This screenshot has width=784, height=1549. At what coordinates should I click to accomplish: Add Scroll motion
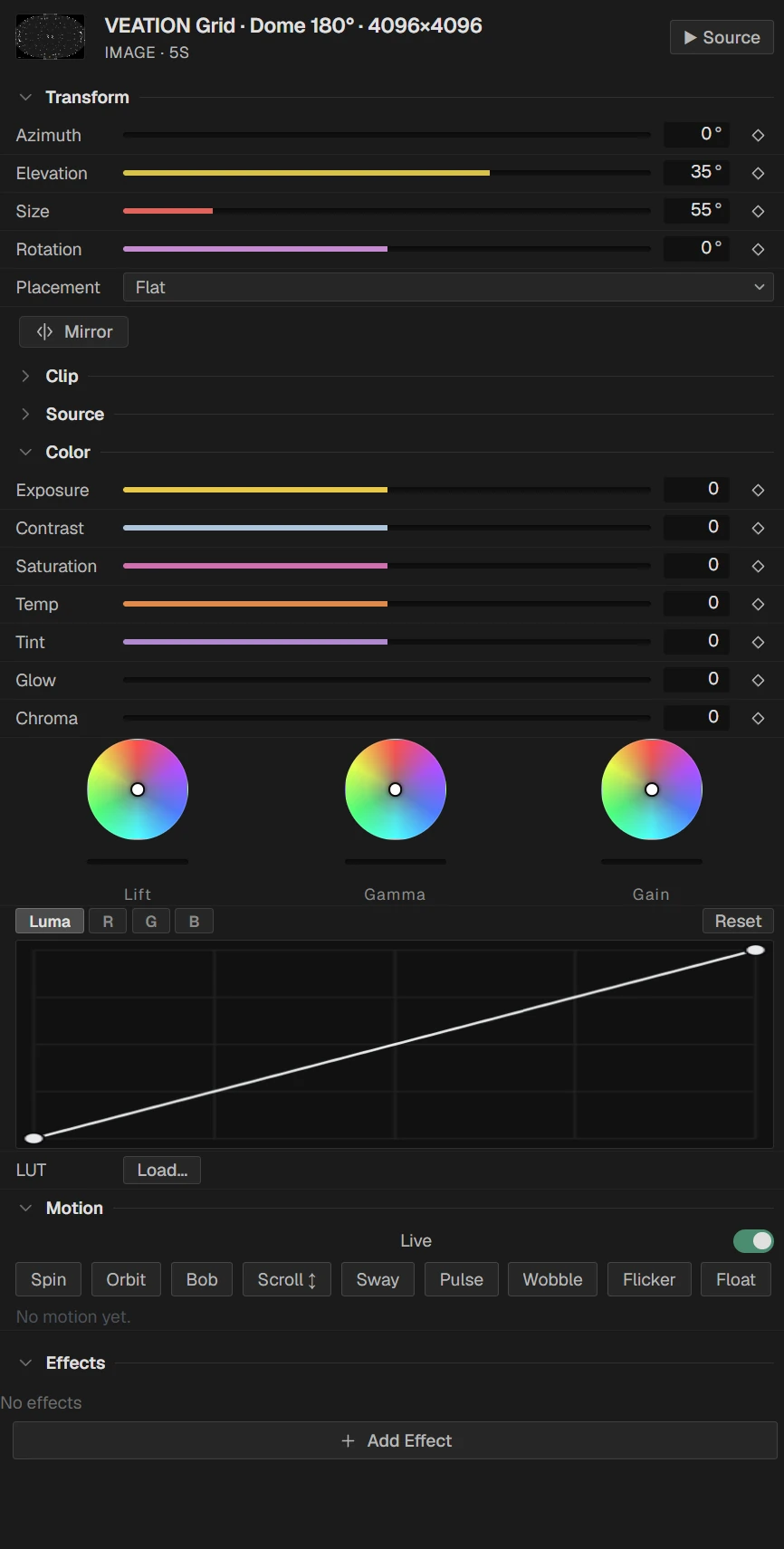[x=287, y=1279]
